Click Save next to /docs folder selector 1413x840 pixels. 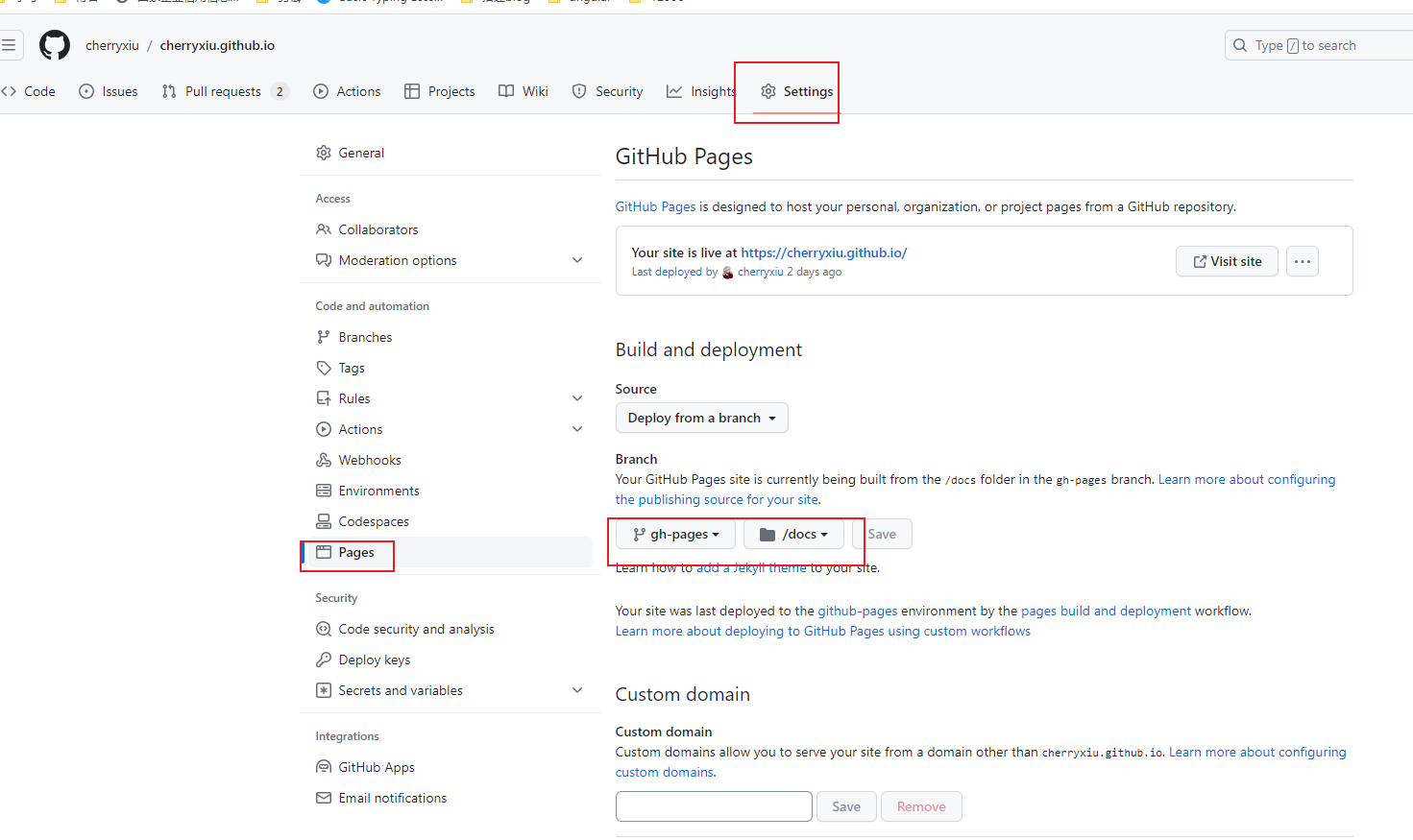click(882, 534)
